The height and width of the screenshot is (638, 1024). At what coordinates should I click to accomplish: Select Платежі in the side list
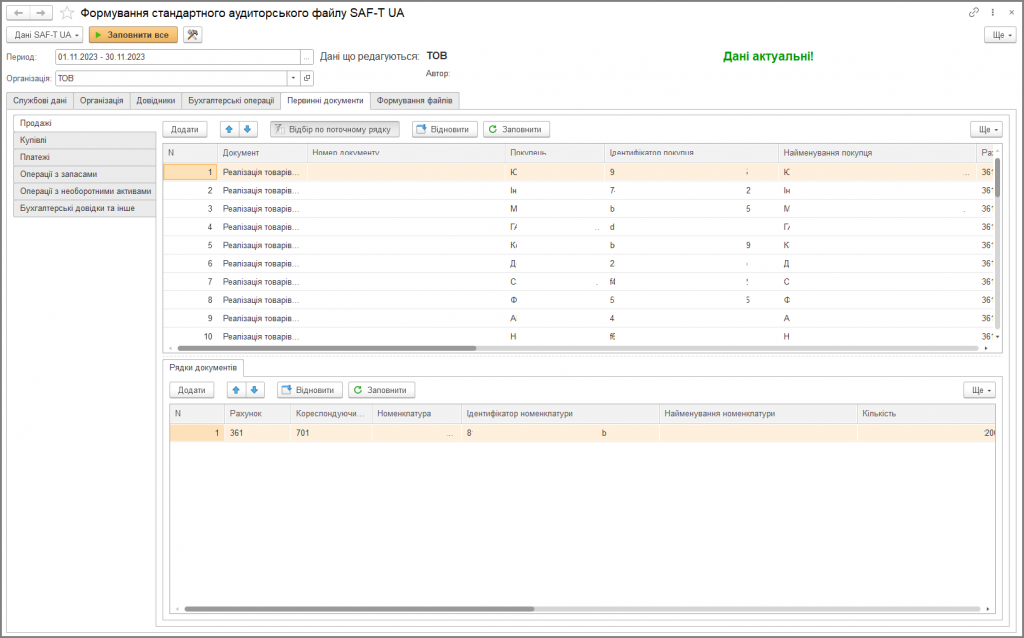pos(84,157)
